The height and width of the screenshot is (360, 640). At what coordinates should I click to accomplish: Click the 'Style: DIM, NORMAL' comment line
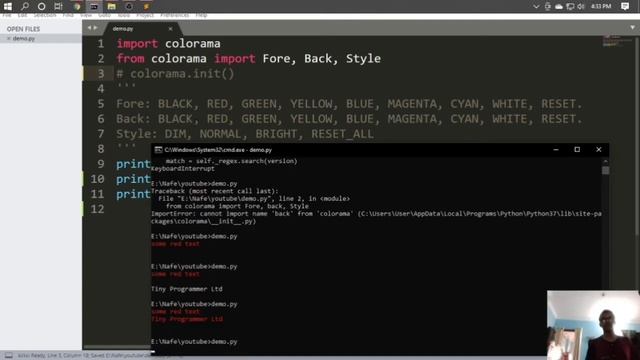245,134
